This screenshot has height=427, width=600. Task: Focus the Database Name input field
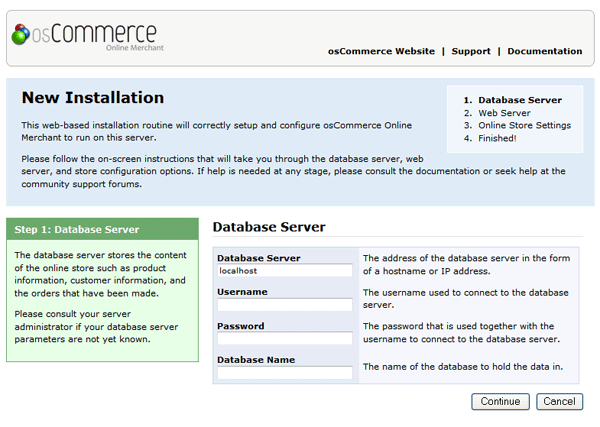[x=285, y=373]
